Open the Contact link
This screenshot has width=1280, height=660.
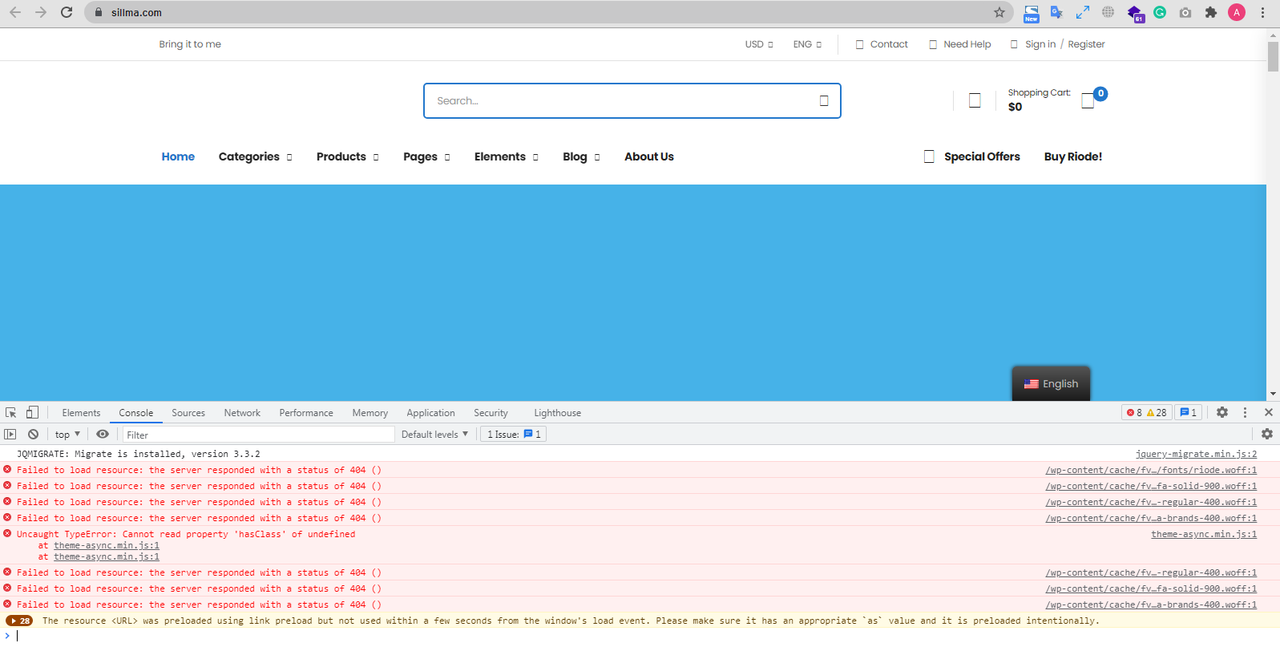click(882, 44)
